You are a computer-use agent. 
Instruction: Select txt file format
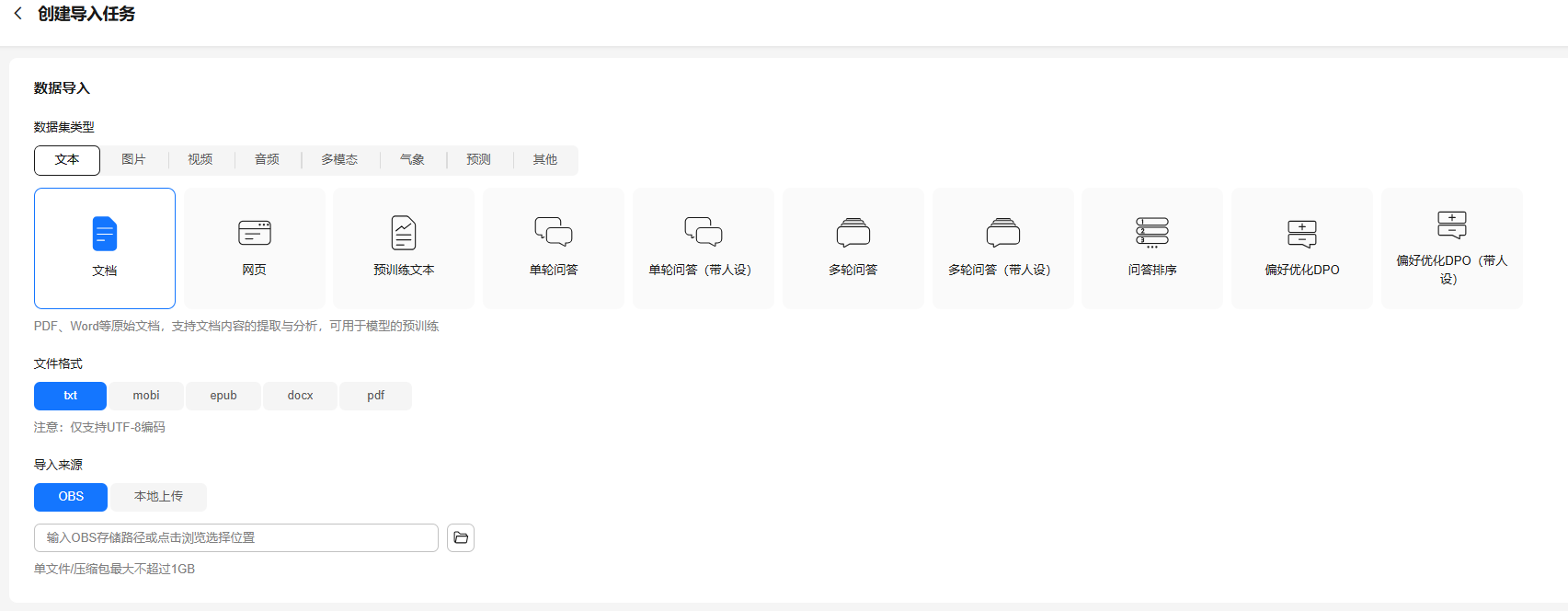[x=71, y=396]
